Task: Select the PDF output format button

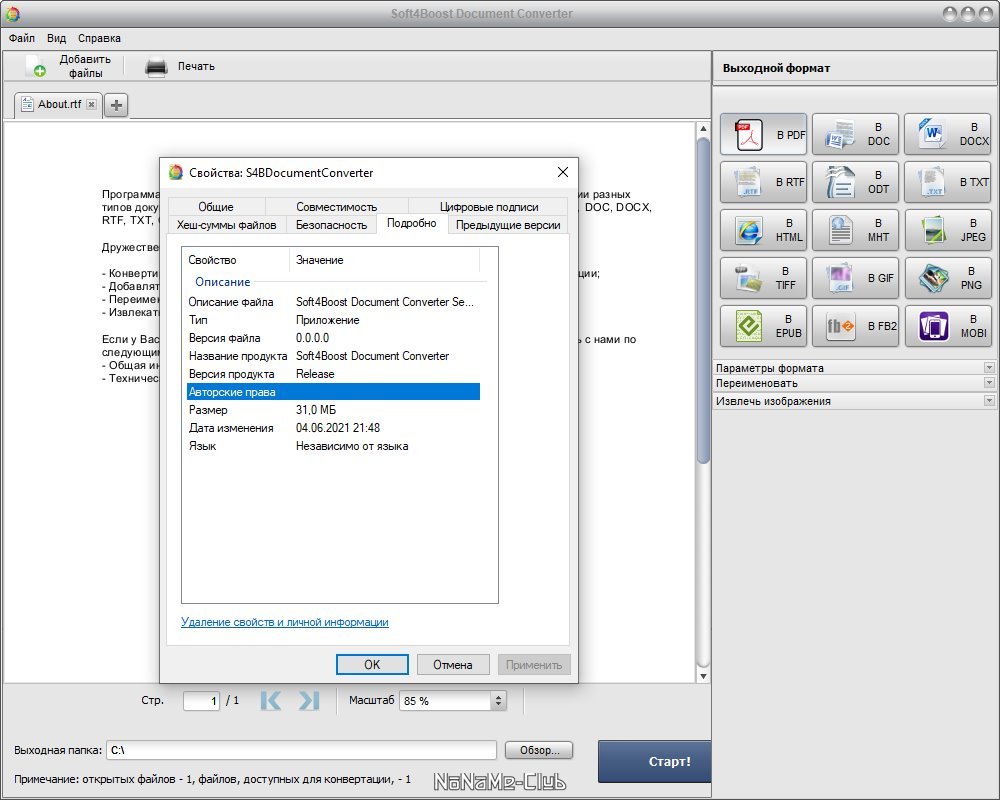Action: click(763, 134)
